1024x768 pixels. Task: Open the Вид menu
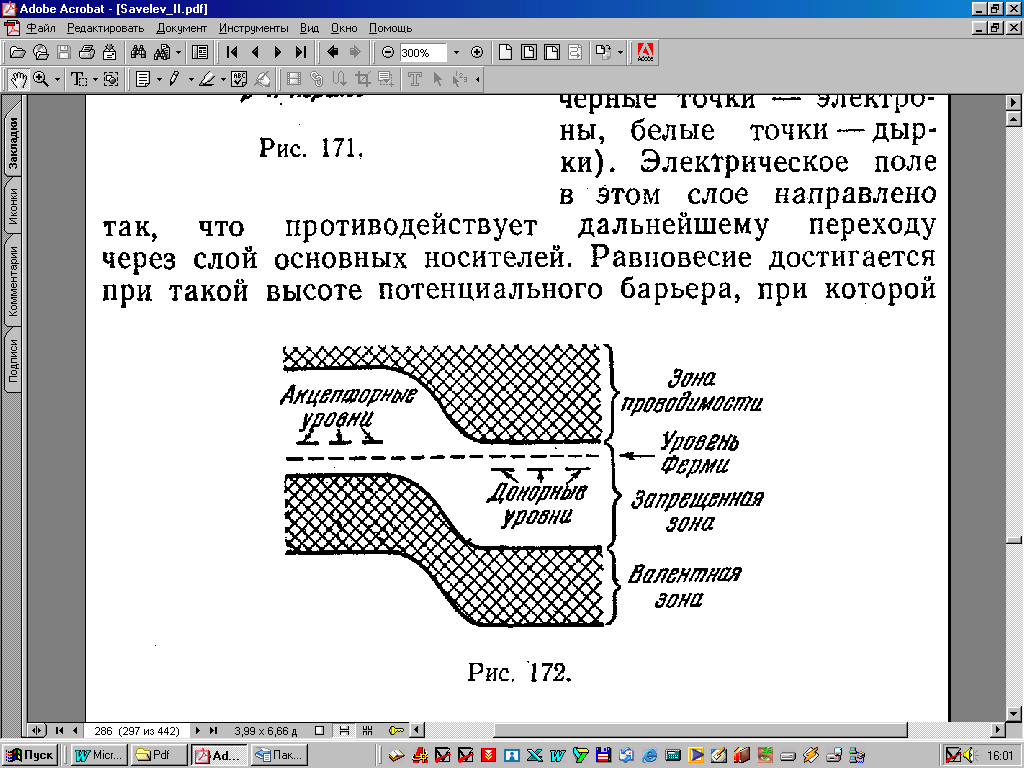[x=310, y=28]
